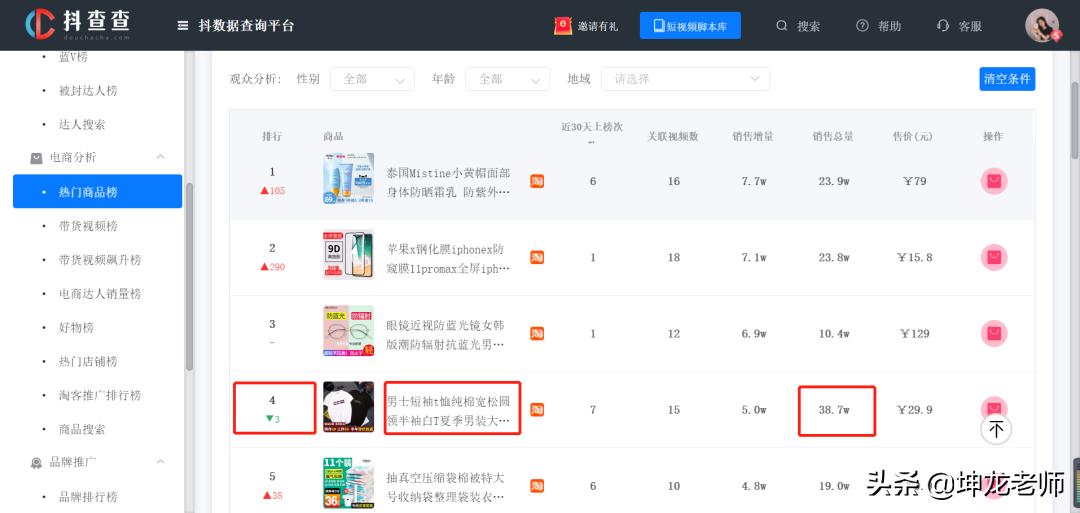Select 达人搜索 in sidebar

82,125
